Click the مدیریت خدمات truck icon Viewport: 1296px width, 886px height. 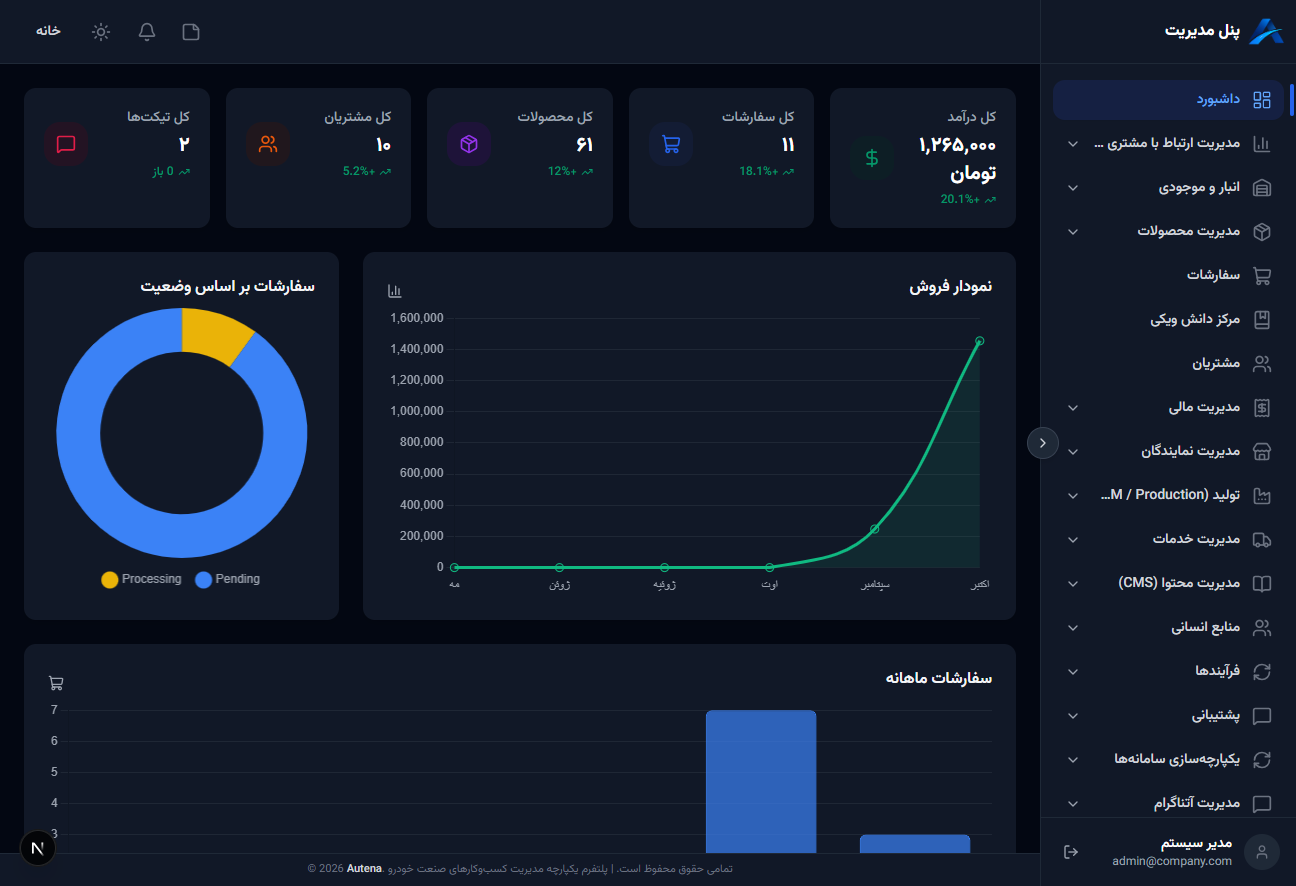tap(1262, 540)
